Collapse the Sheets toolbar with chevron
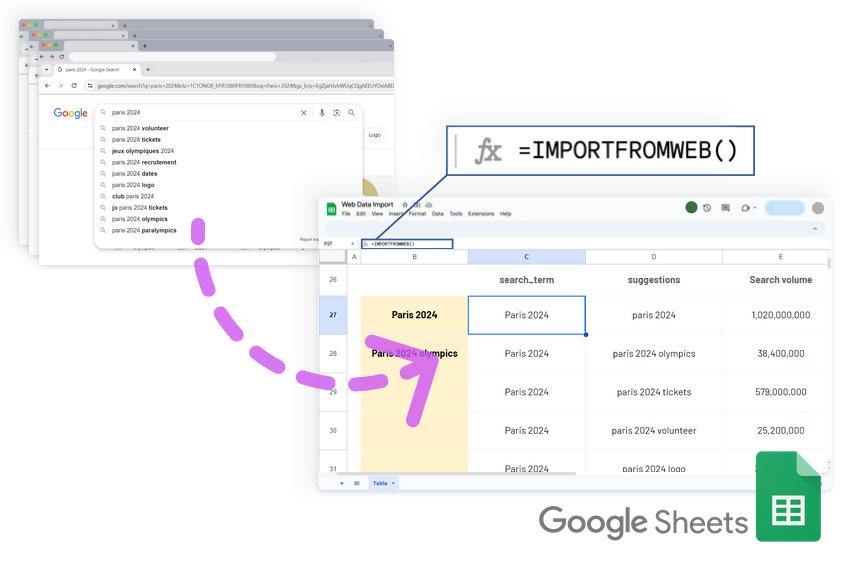Image resolution: width=857 pixels, height=561 pixels. [x=815, y=229]
